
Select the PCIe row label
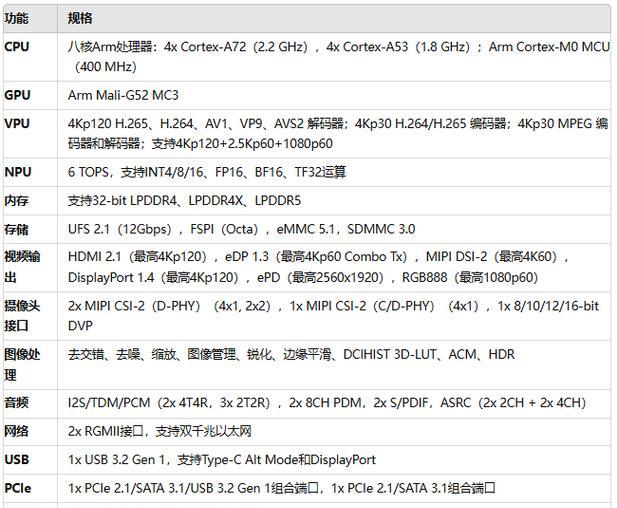point(18,488)
